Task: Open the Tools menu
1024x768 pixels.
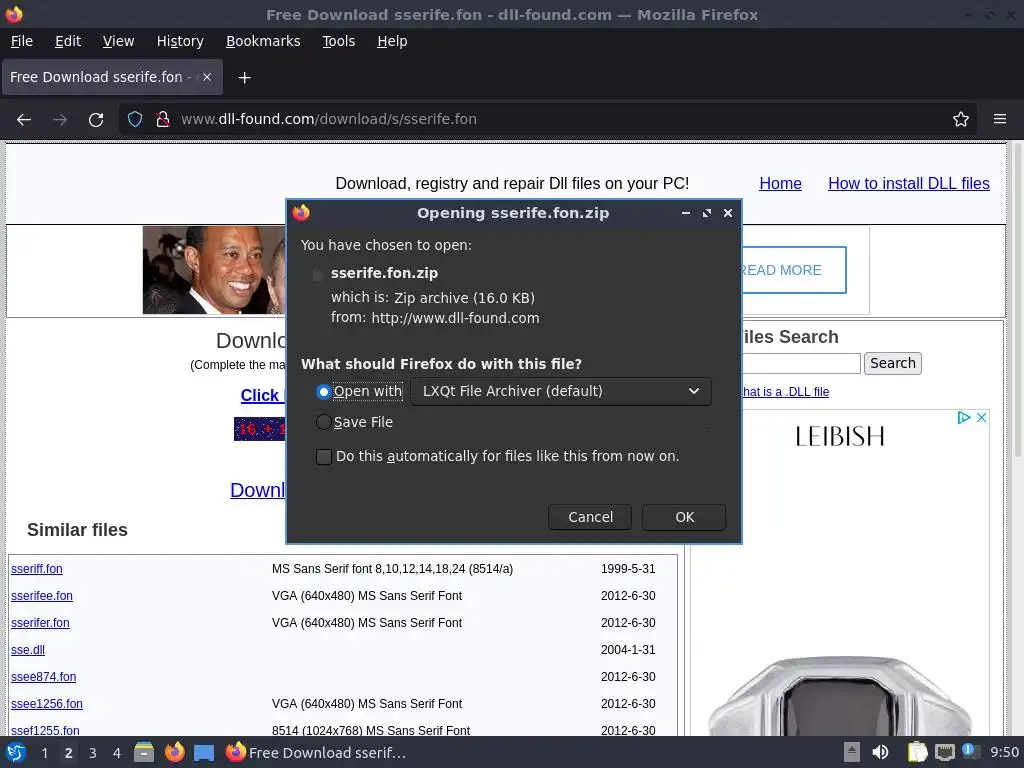Action: [x=338, y=41]
